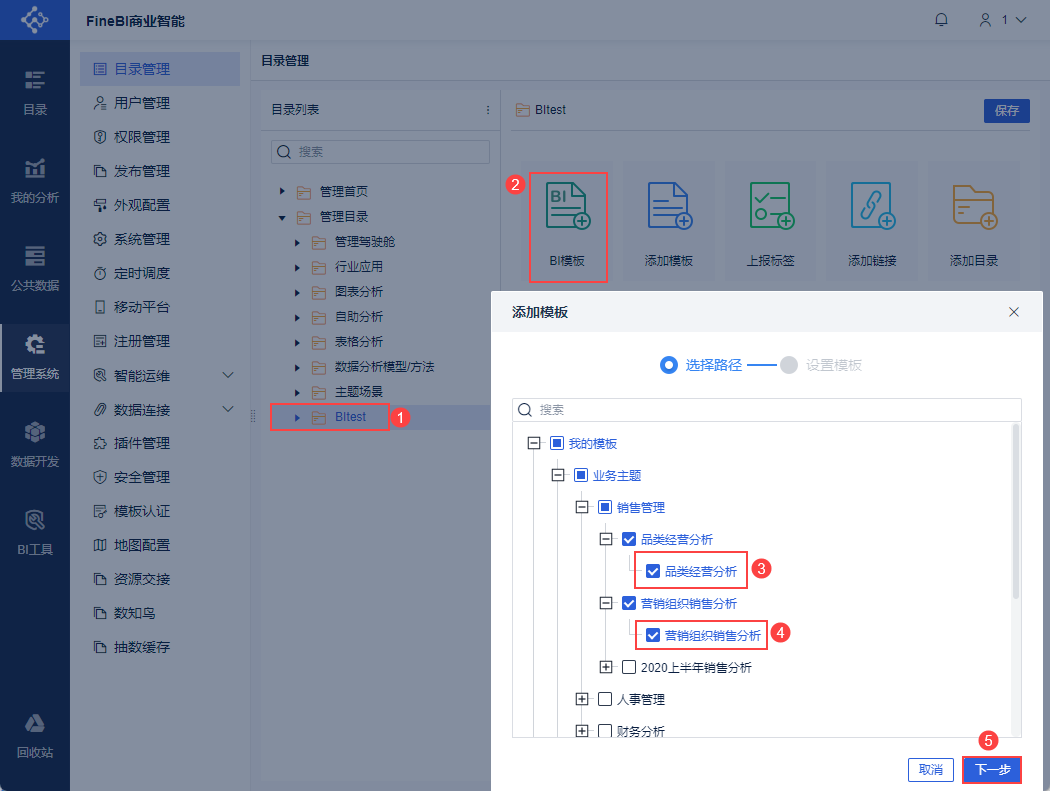1050x791 pixels.
Task: Uncheck the parent 品类经营分析 folder checkbox
Action: [x=629, y=539]
